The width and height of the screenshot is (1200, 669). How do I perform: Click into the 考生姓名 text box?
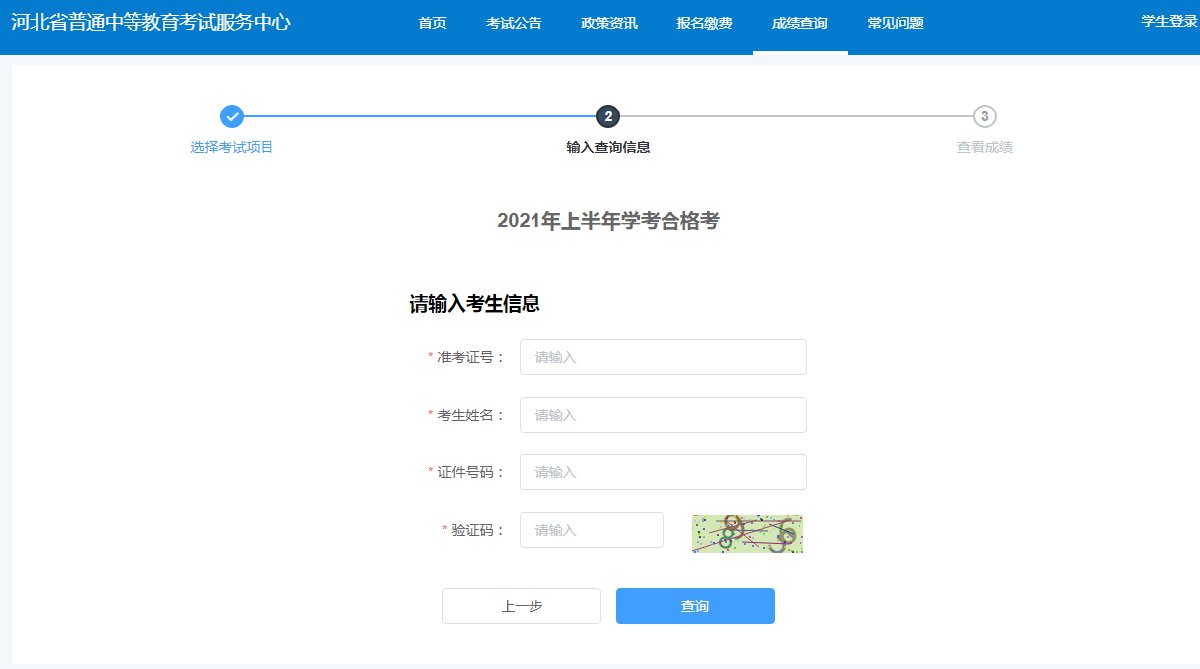tap(663, 415)
